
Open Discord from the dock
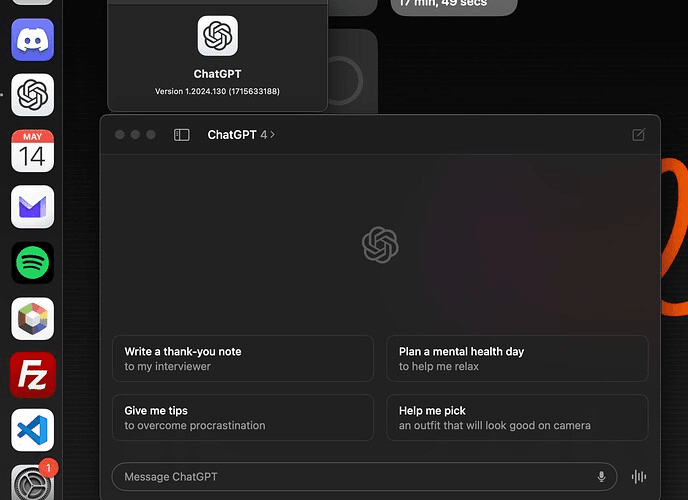[x=32, y=40]
